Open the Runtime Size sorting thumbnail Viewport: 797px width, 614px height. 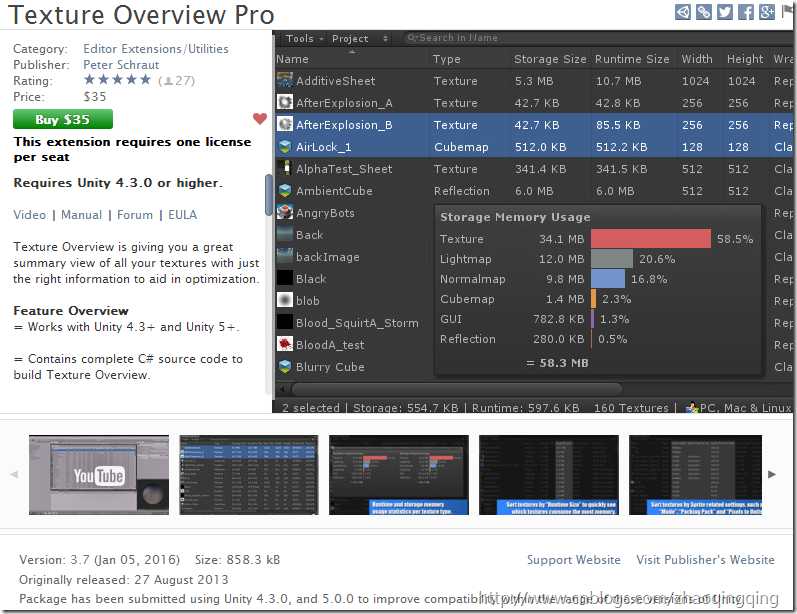point(549,475)
